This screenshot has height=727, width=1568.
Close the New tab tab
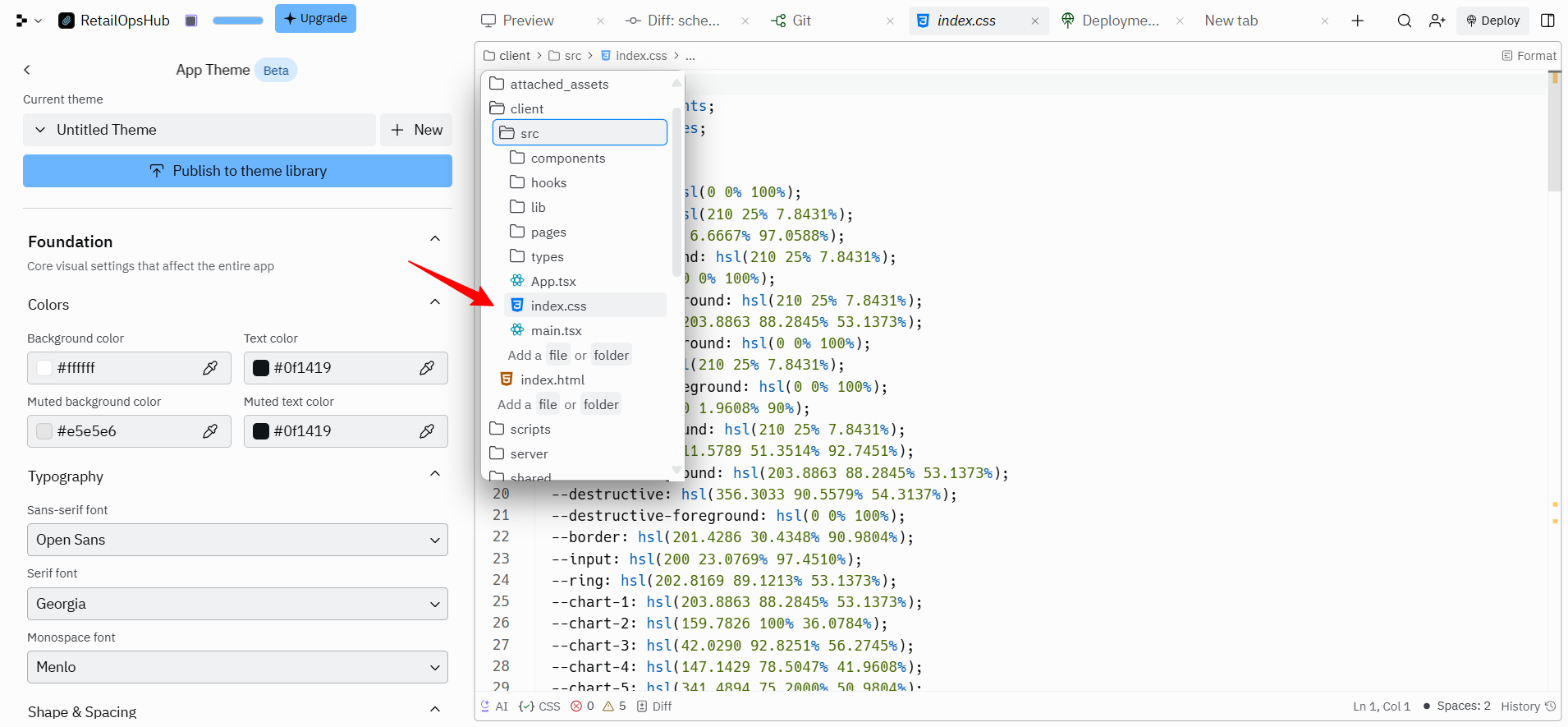click(x=1325, y=21)
